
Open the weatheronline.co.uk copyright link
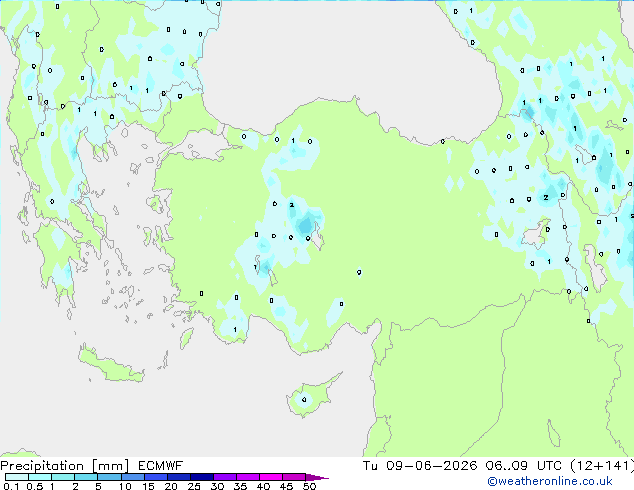point(550,481)
